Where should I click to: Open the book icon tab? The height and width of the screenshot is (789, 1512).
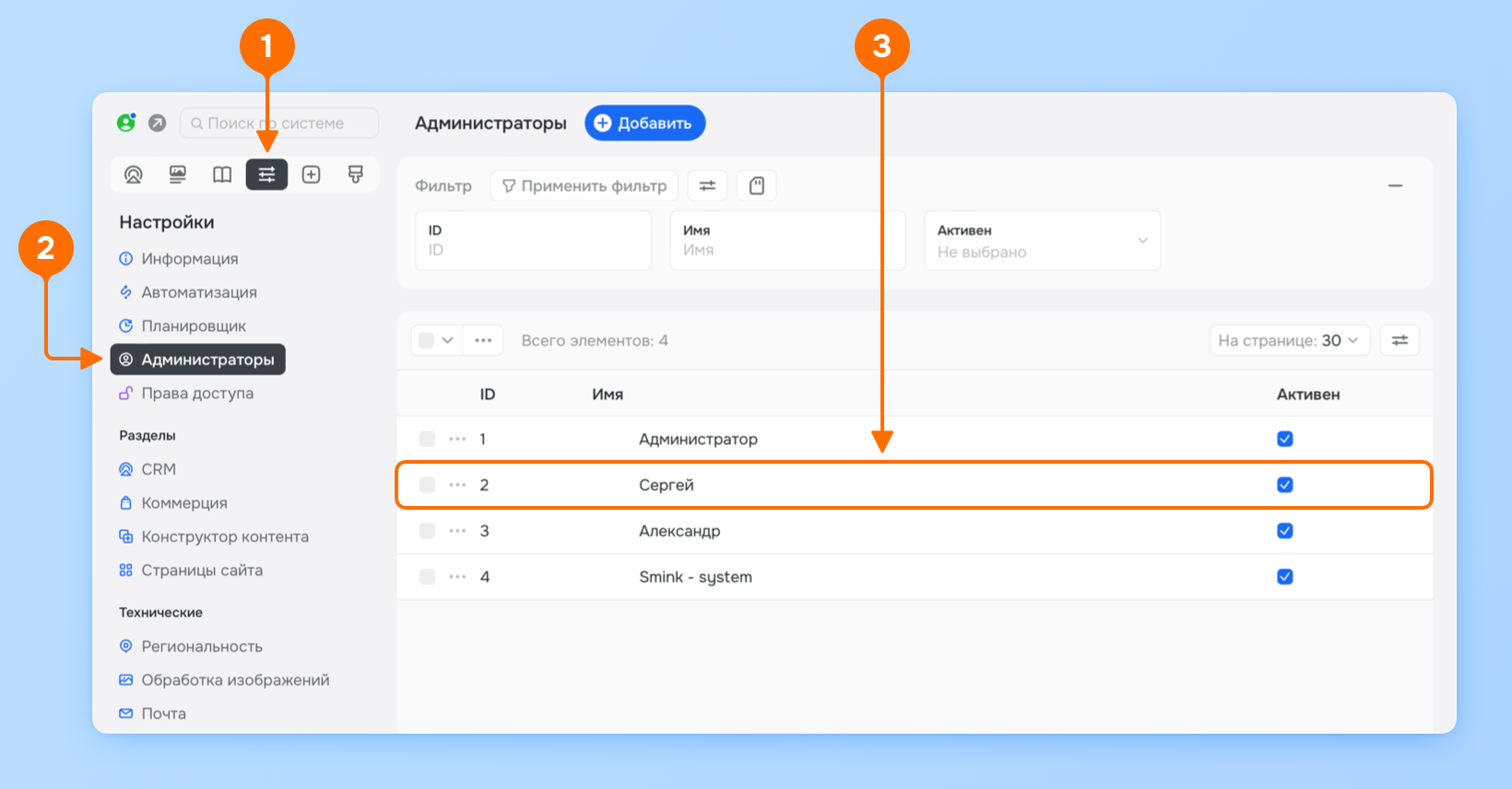tap(222, 174)
